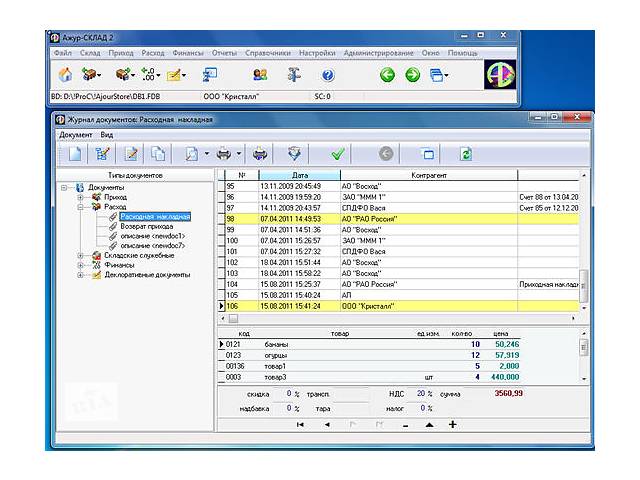Open the Администрирование menu

pyautogui.click(x=378, y=53)
